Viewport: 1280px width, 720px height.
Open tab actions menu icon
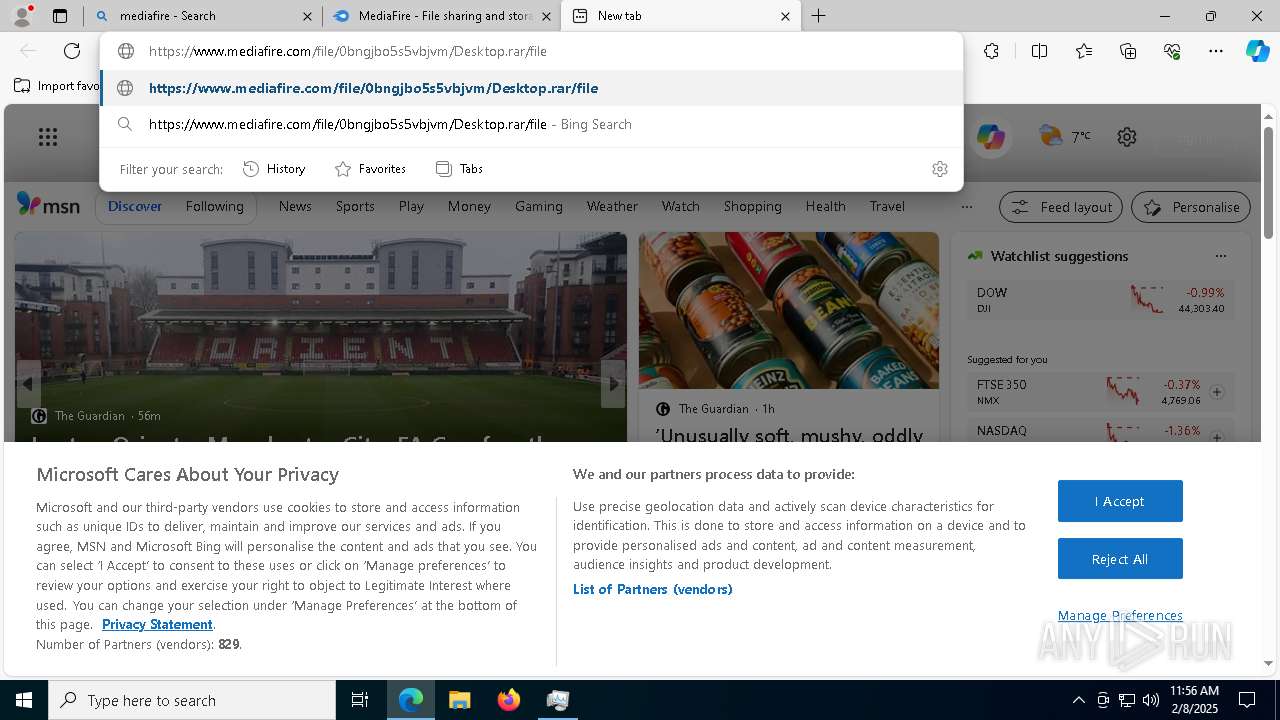click(60, 16)
